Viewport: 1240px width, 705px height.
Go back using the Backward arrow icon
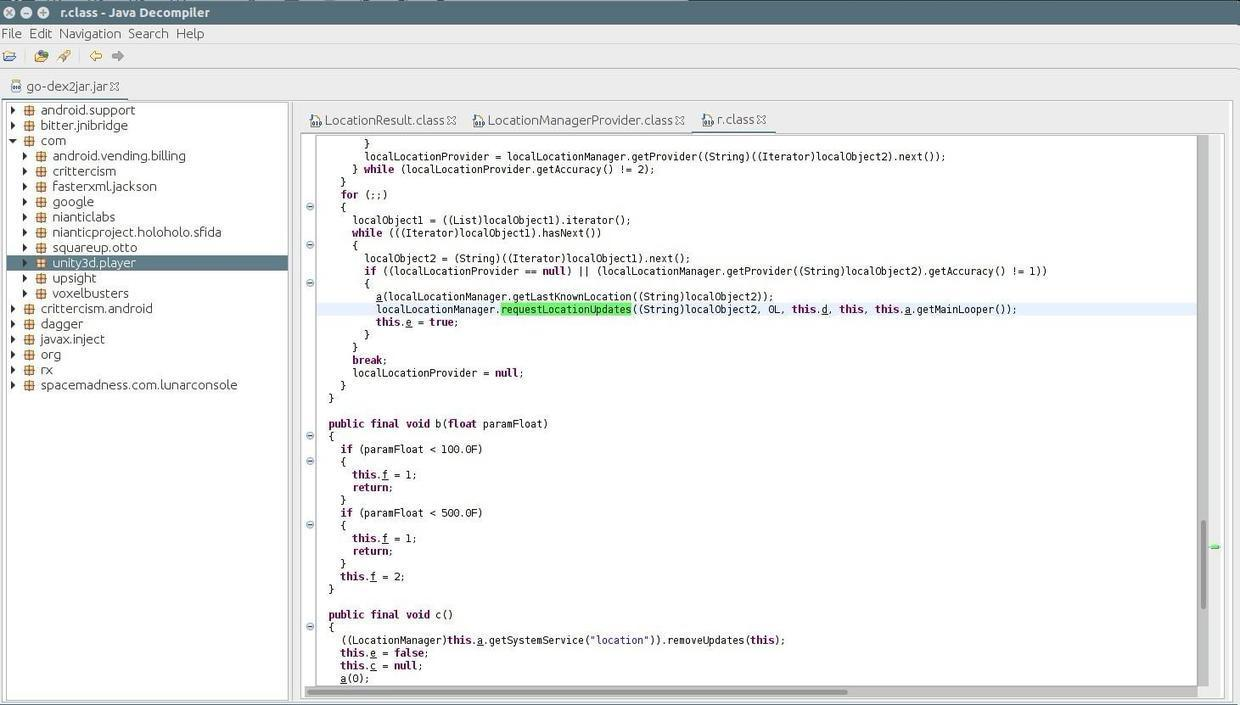pos(96,57)
